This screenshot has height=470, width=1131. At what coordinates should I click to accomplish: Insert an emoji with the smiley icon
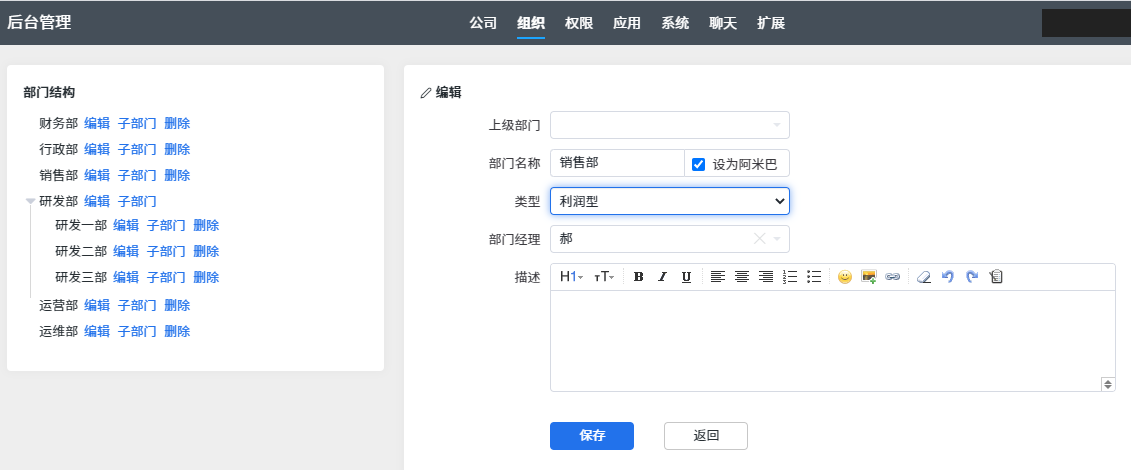click(845, 277)
